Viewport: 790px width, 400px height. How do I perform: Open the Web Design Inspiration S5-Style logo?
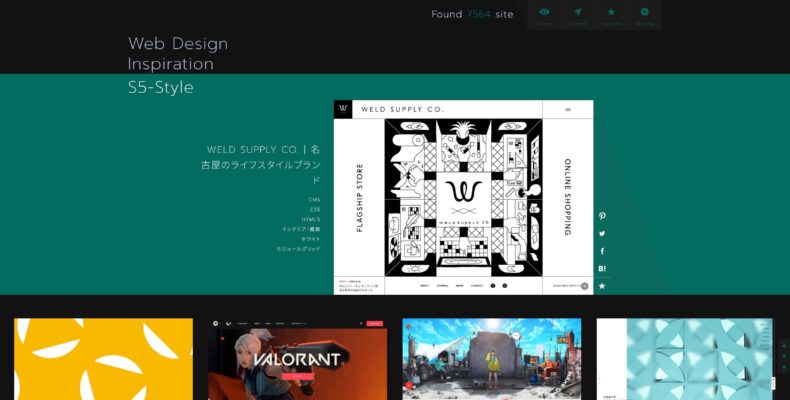click(x=178, y=65)
